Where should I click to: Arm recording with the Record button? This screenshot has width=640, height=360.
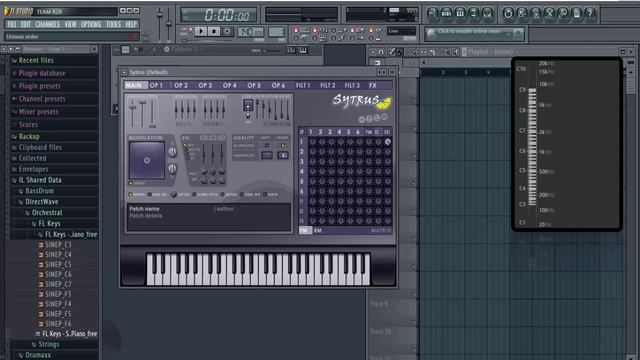point(227,31)
